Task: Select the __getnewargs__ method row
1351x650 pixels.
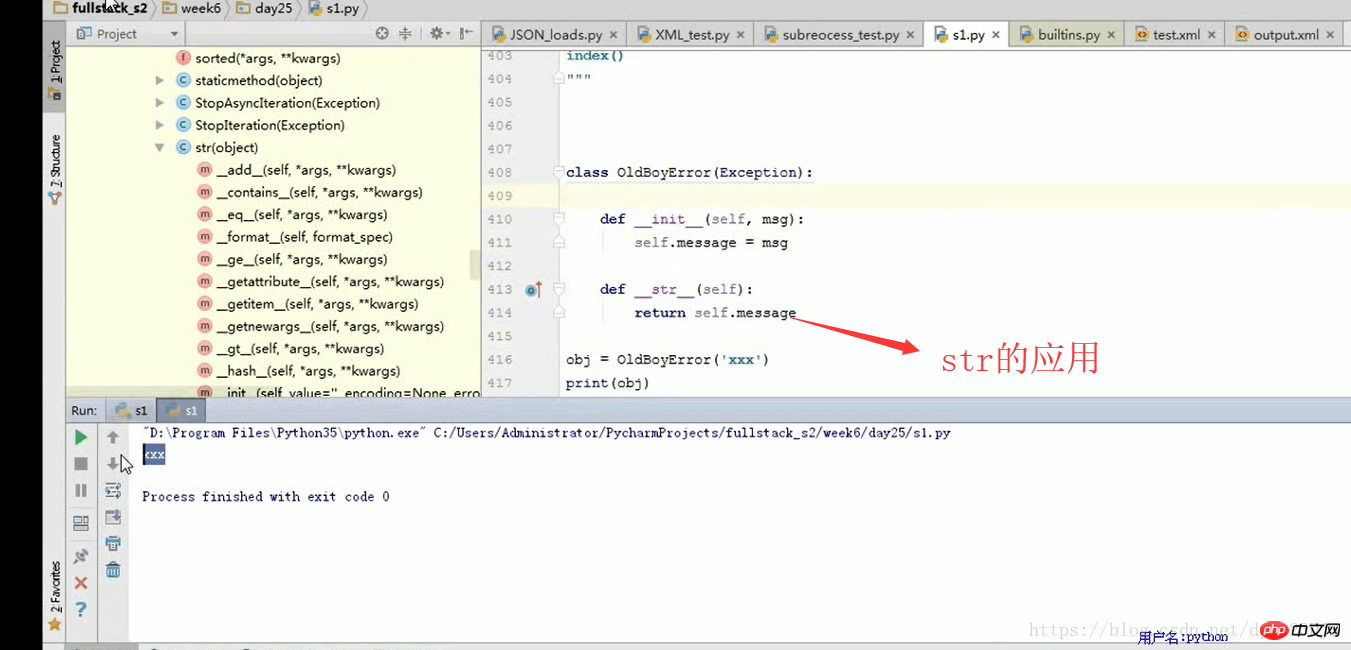Action: [x=330, y=326]
